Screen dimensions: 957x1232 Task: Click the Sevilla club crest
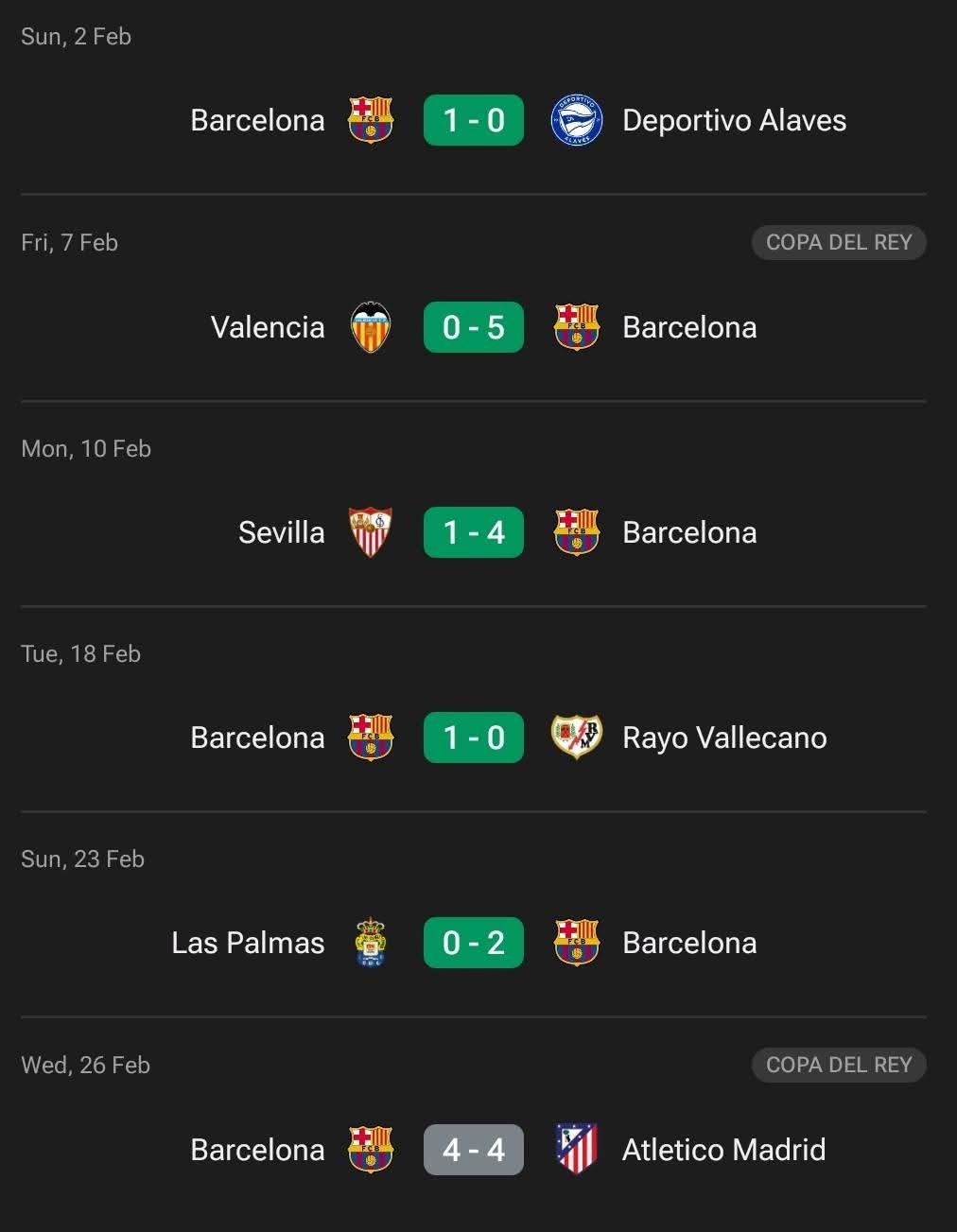point(371,532)
